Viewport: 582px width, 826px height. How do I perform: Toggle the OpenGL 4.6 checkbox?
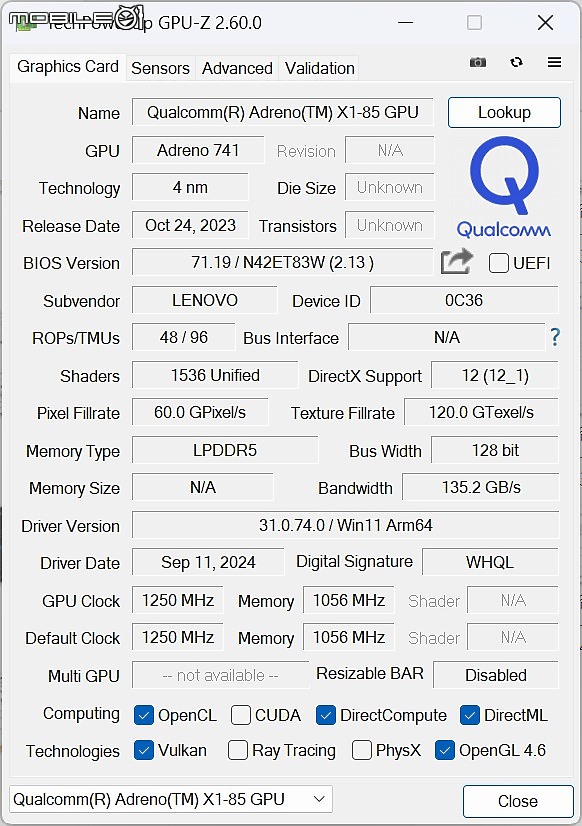tap(445, 750)
